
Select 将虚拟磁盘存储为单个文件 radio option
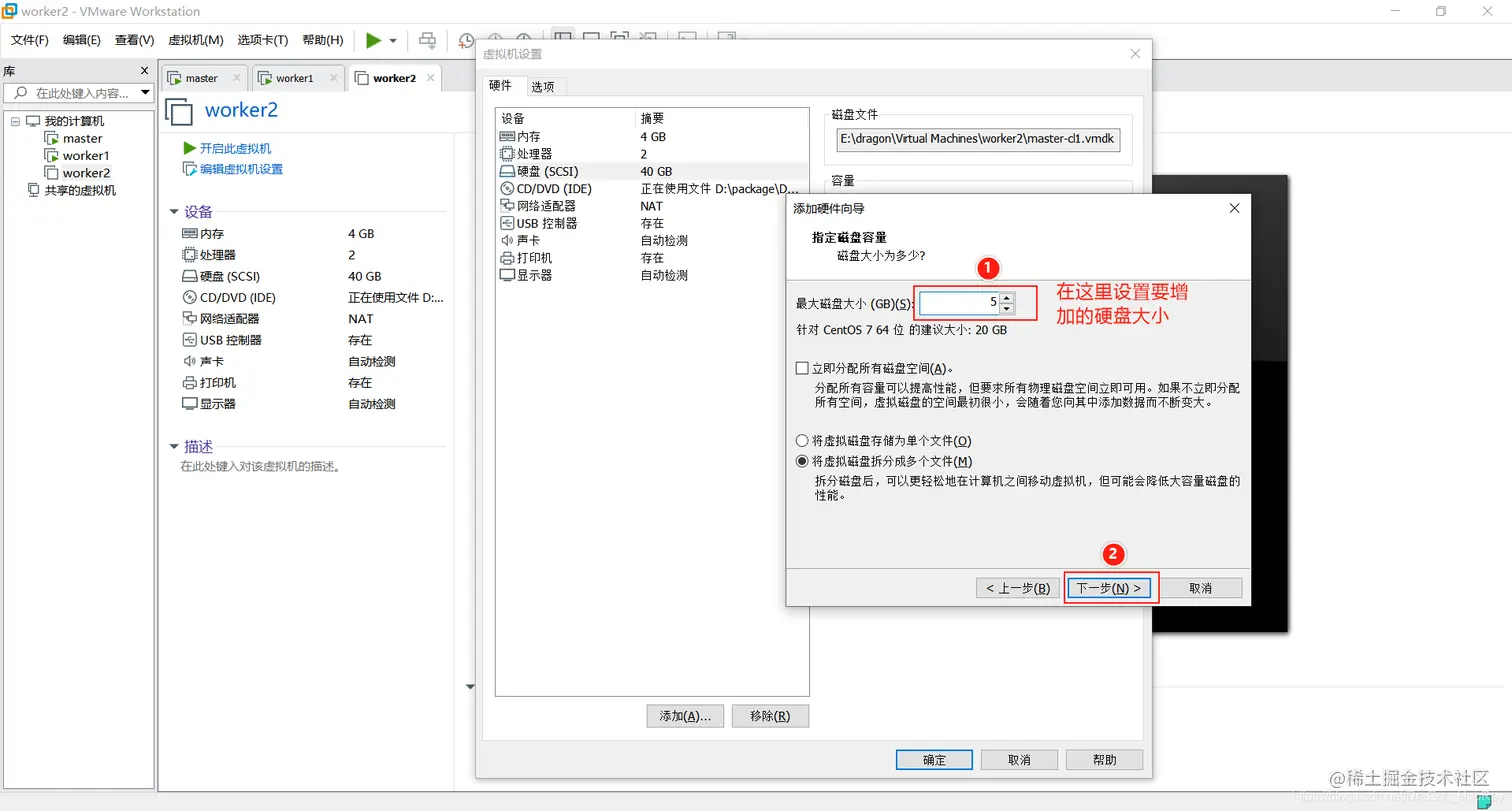click(802, 441)
